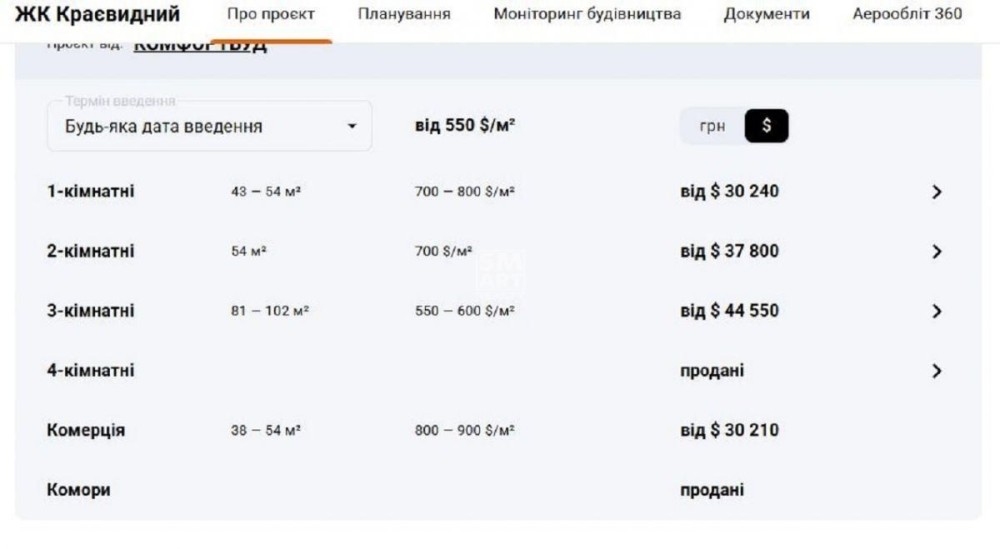The image size is (1000, 549).
Task: Select the 1-кімнатні apartment row label
Action: pyautogui.click(x=90, y=192)
